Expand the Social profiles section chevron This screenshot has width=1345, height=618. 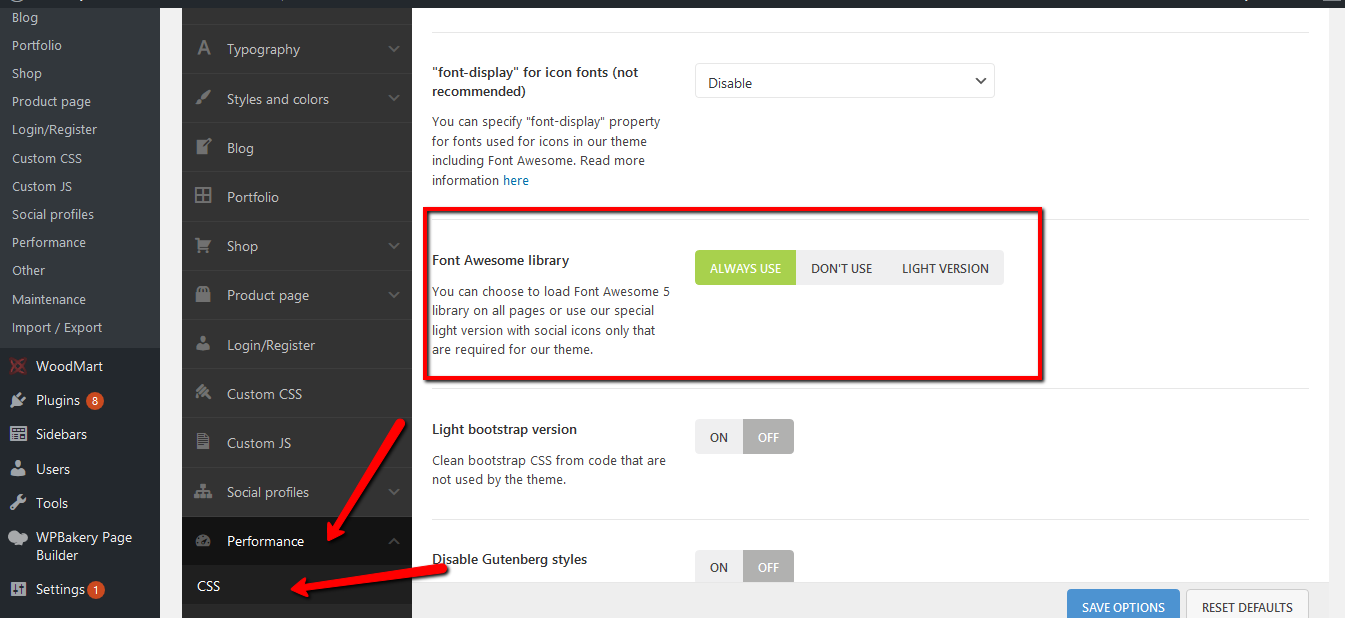(x=394, y=492)
